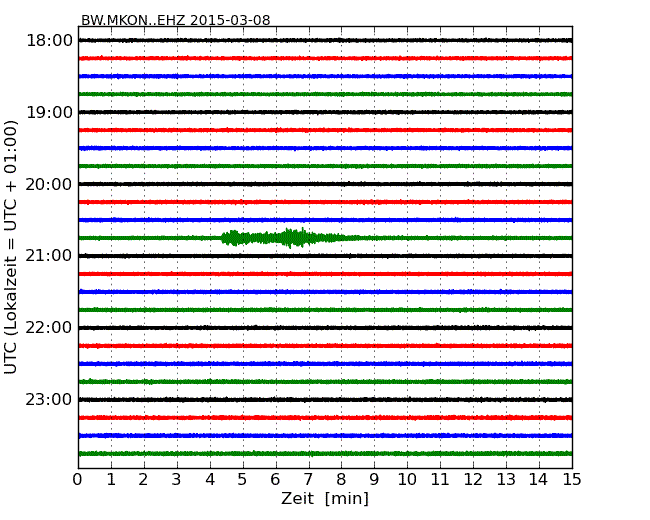Click the 21:00 time label
This screenshot has width=650, height=520.
tap(49, 256)
